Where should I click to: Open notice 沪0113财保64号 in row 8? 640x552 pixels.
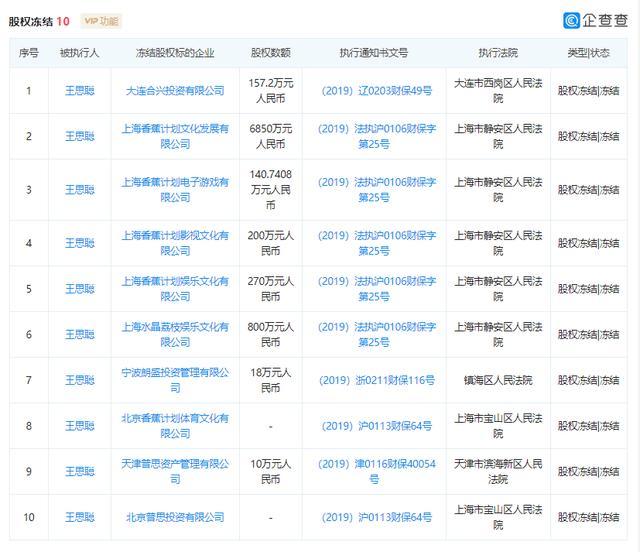tap(376, 426)
